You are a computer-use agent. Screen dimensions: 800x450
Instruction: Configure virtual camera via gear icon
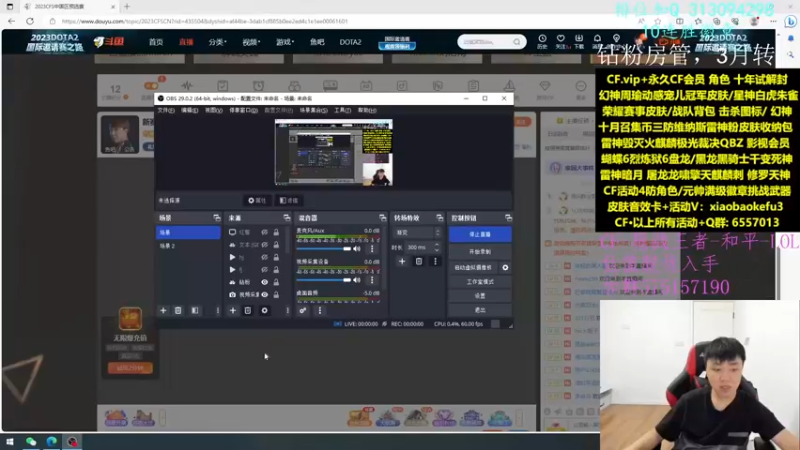pos(505,267)
